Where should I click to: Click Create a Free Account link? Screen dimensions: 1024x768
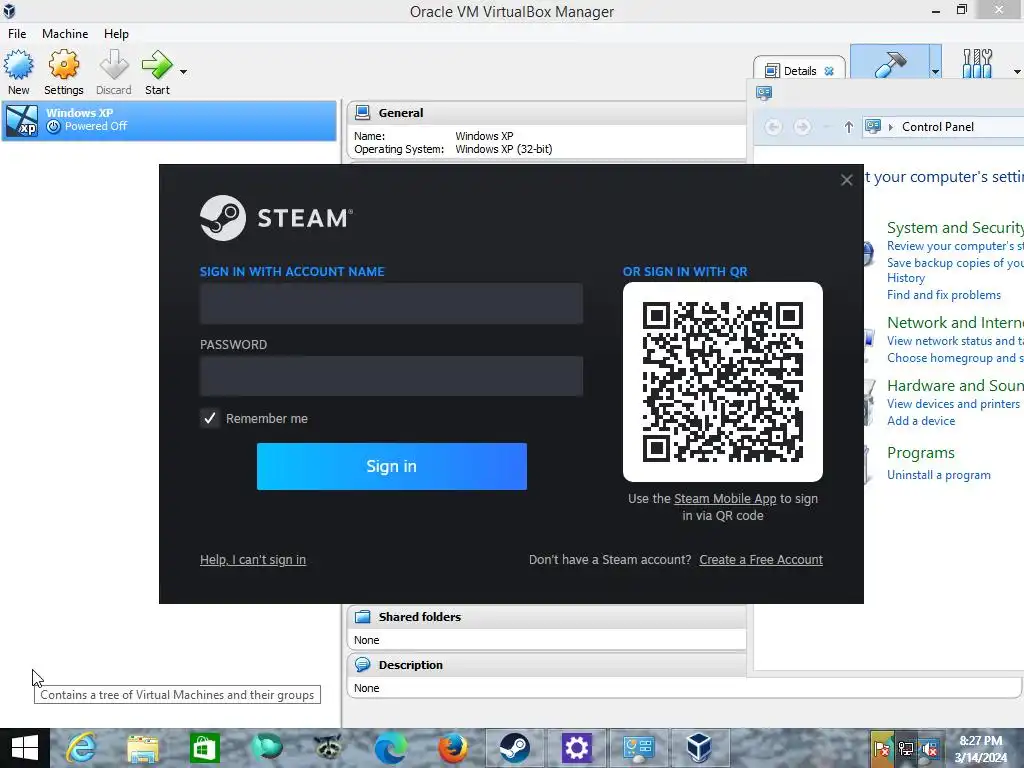(761, 560)
